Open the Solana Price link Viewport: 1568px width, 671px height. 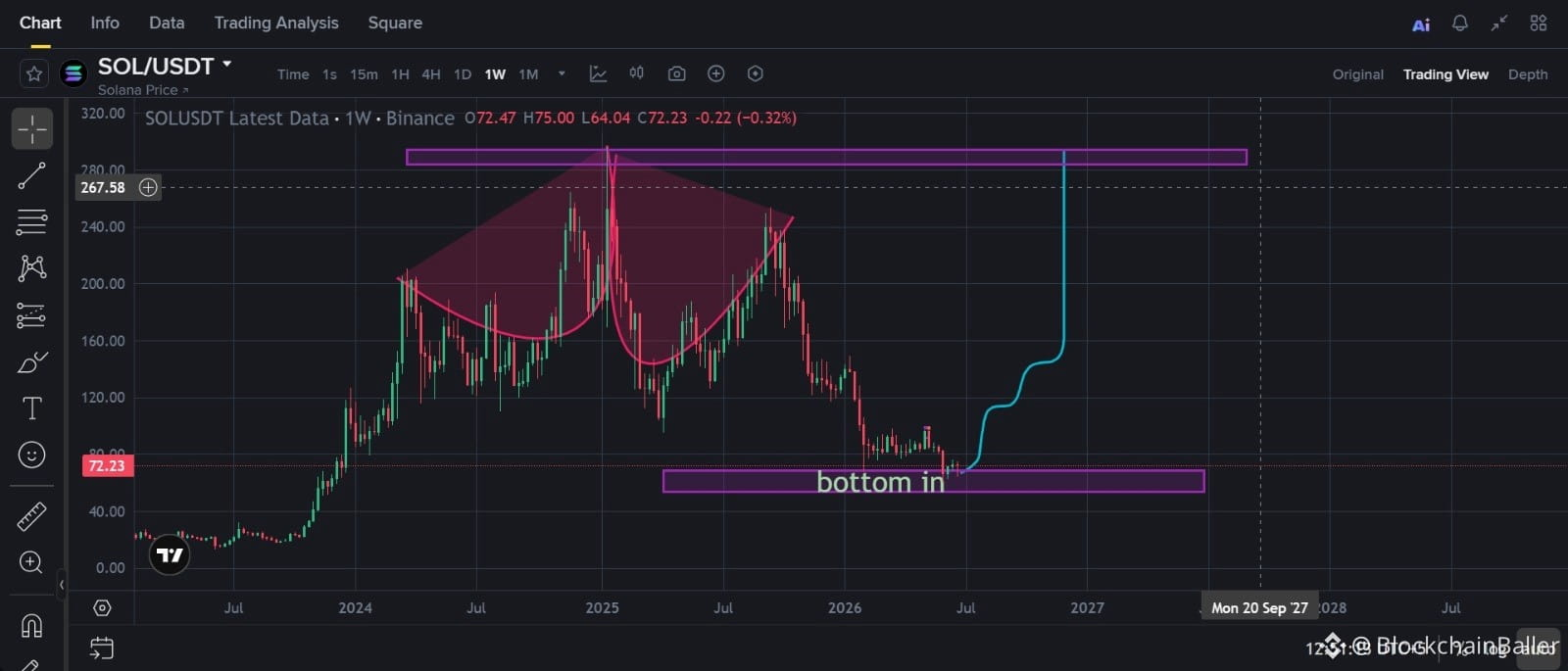pyautogui.click(x=143, y=90)
